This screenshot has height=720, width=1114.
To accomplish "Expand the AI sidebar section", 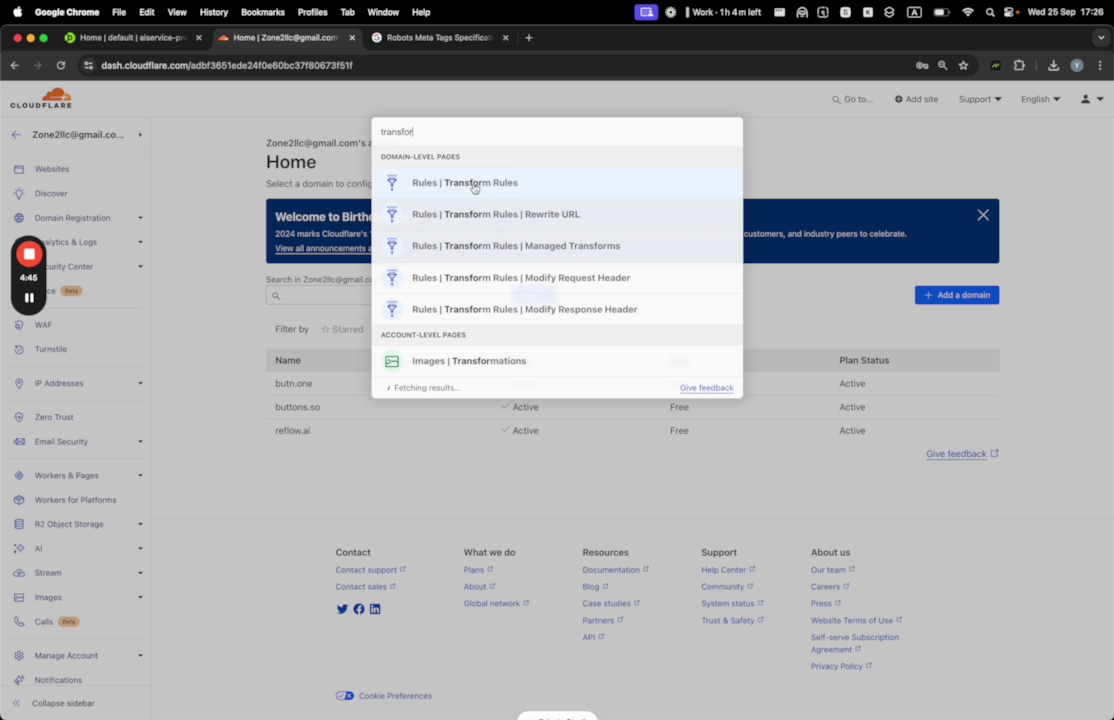I will 140,549.
